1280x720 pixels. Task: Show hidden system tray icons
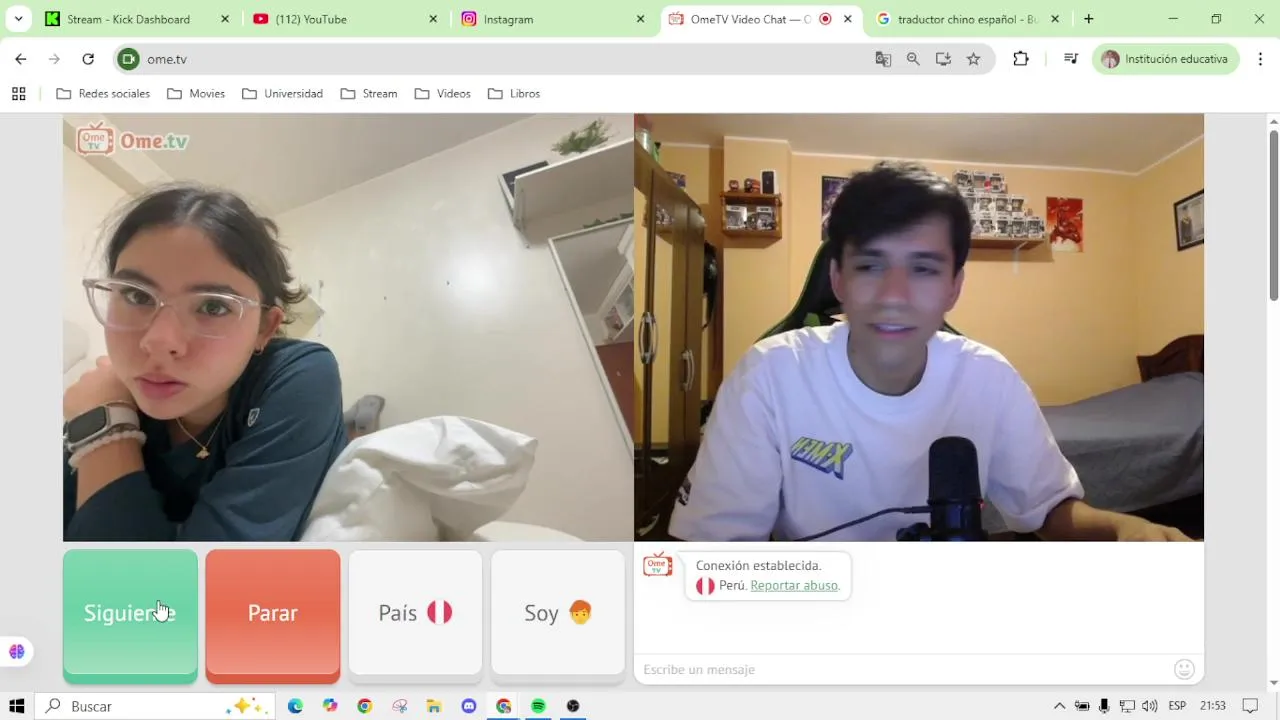(x=1059, y=706)
